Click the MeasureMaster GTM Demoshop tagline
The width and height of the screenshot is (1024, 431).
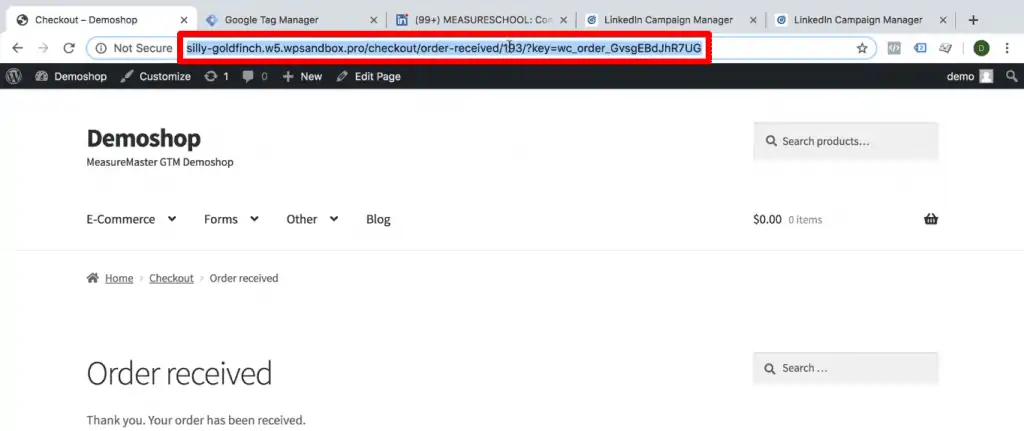coord(159,162)
